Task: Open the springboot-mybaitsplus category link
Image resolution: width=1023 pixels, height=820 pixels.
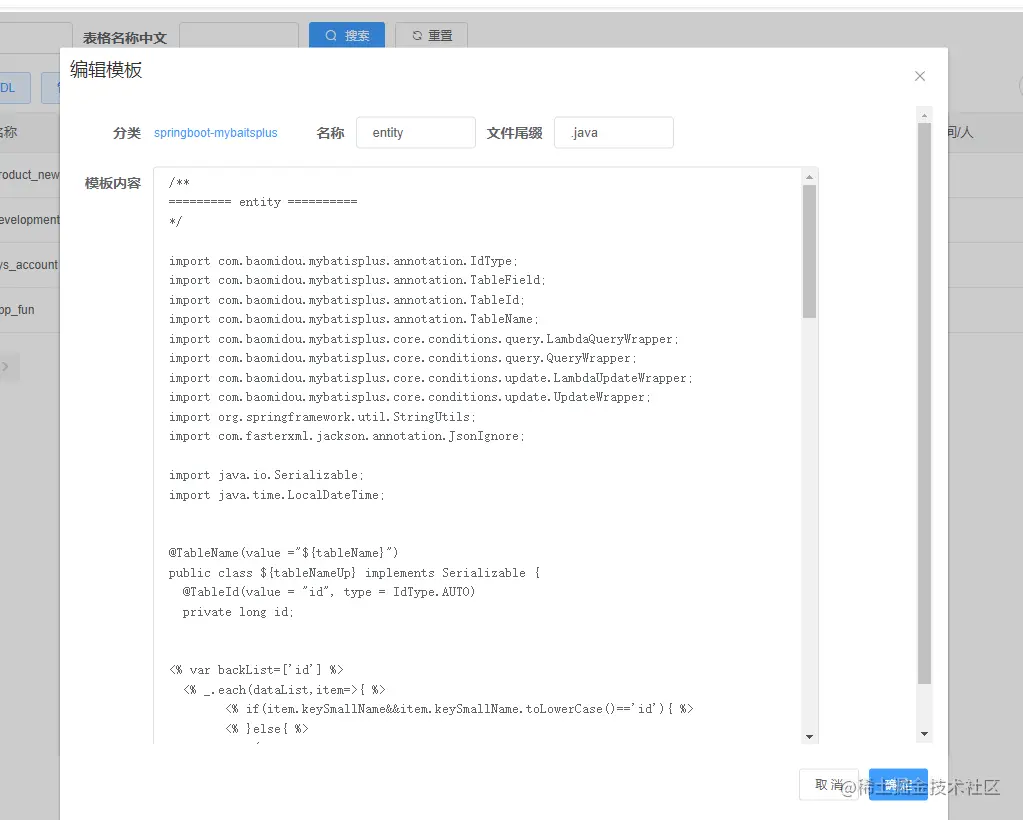Action: (x=215, y=132)
